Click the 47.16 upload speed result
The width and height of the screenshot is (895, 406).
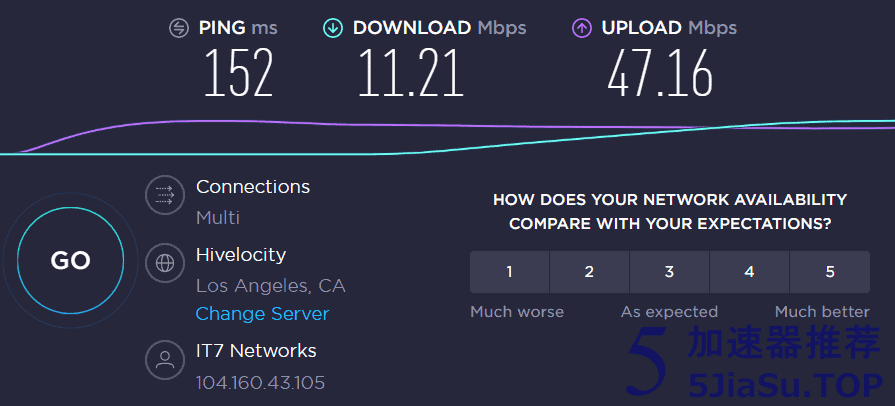click(x=660, y=73)
